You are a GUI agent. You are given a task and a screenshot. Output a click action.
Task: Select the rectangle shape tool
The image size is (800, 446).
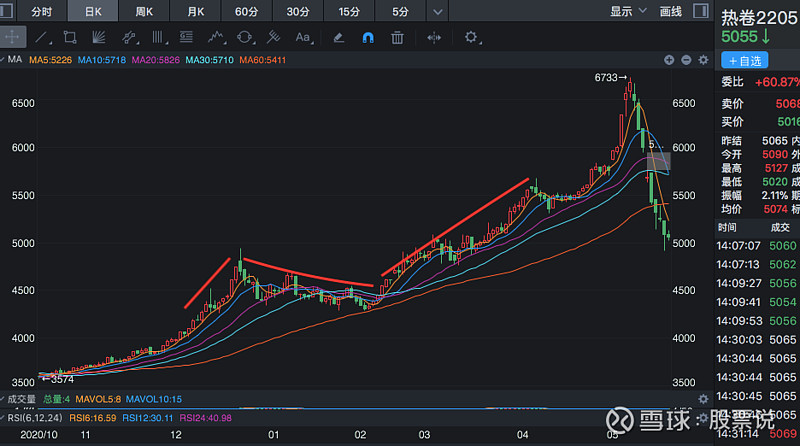point(70,37)
